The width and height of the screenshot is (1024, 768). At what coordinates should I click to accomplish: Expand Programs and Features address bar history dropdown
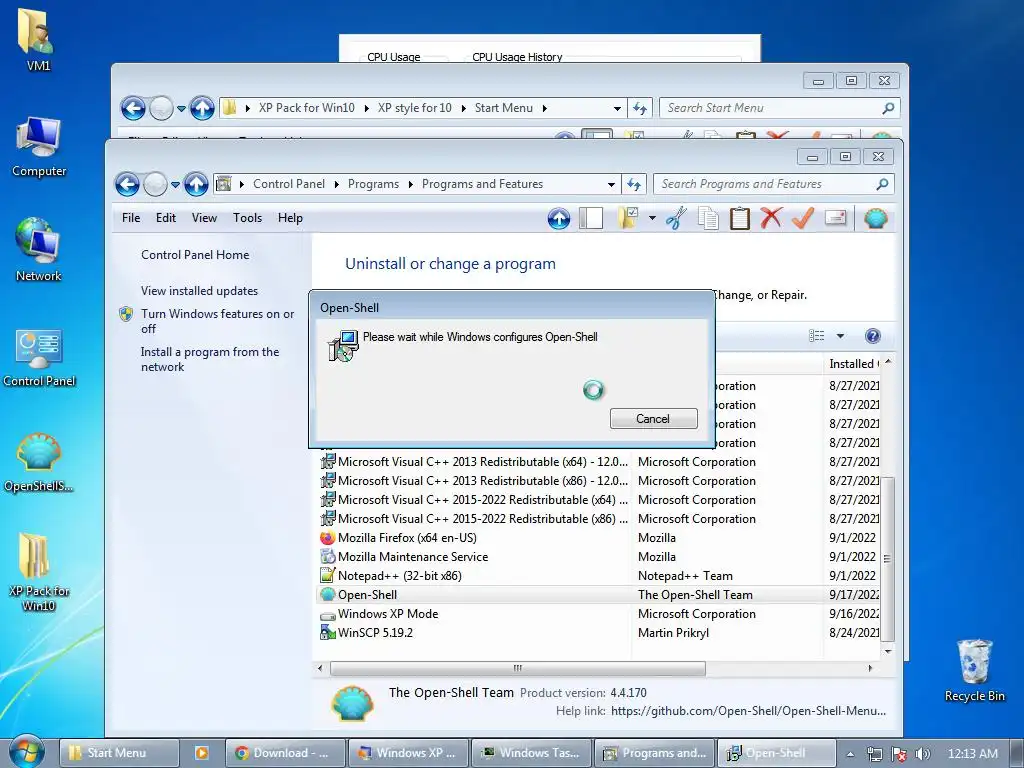tap(611, 185)
